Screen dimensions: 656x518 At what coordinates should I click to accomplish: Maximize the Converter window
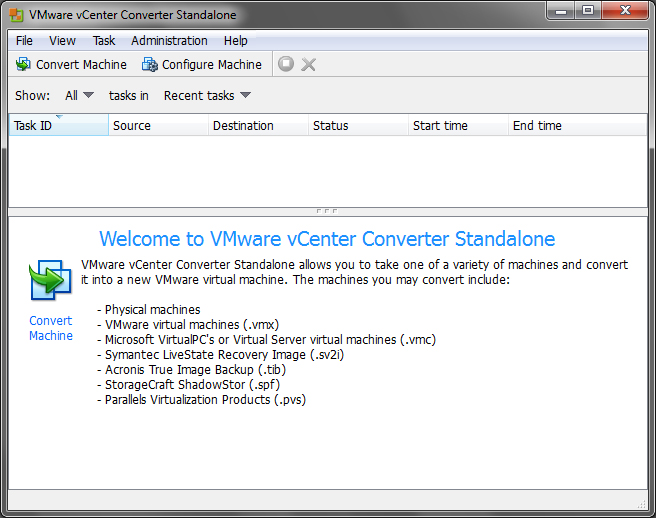588,10
